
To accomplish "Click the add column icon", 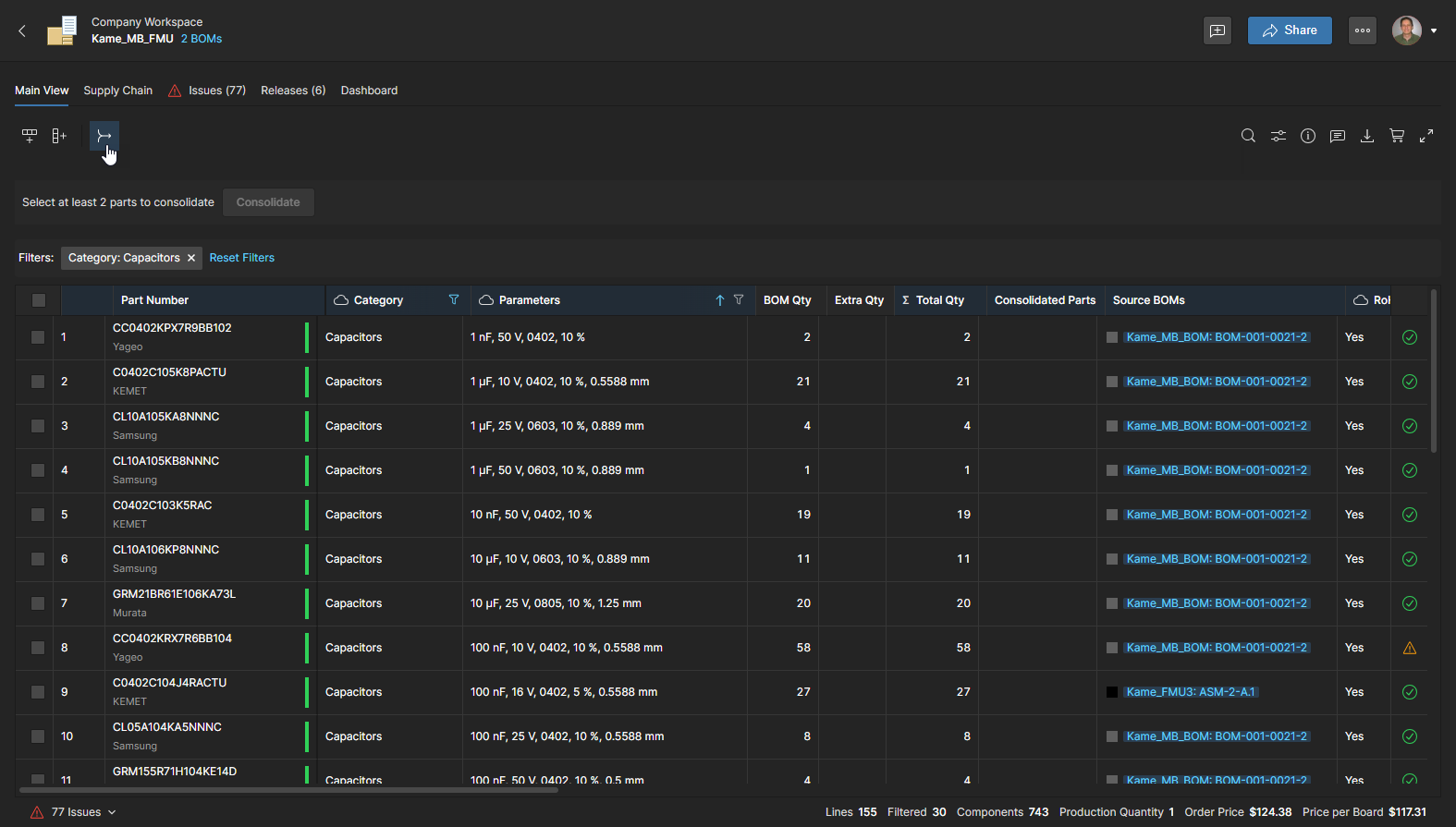I will [x=59, y=136].
